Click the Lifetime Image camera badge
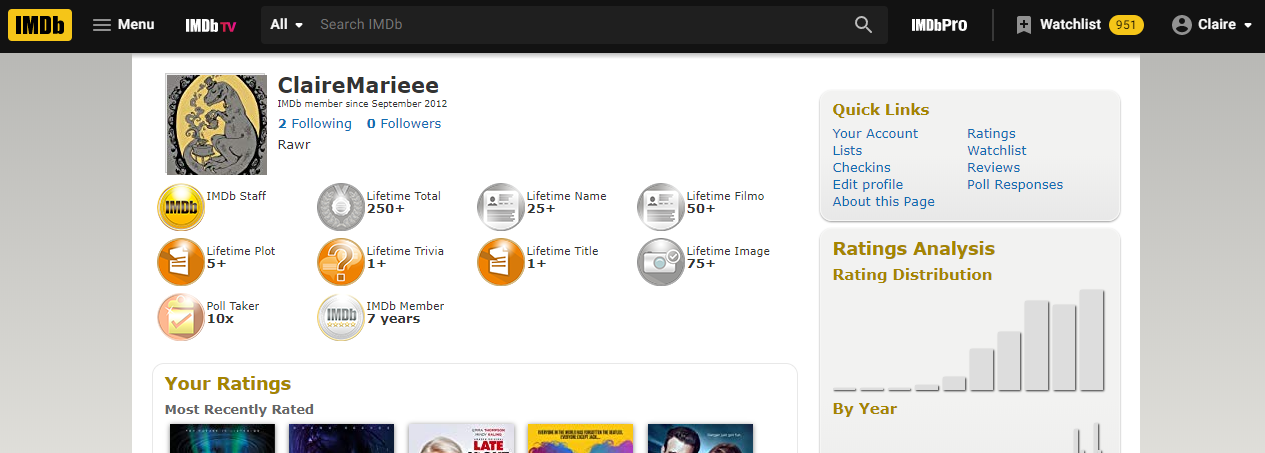The image size is (1265, 453). click(x=661, y=262)
